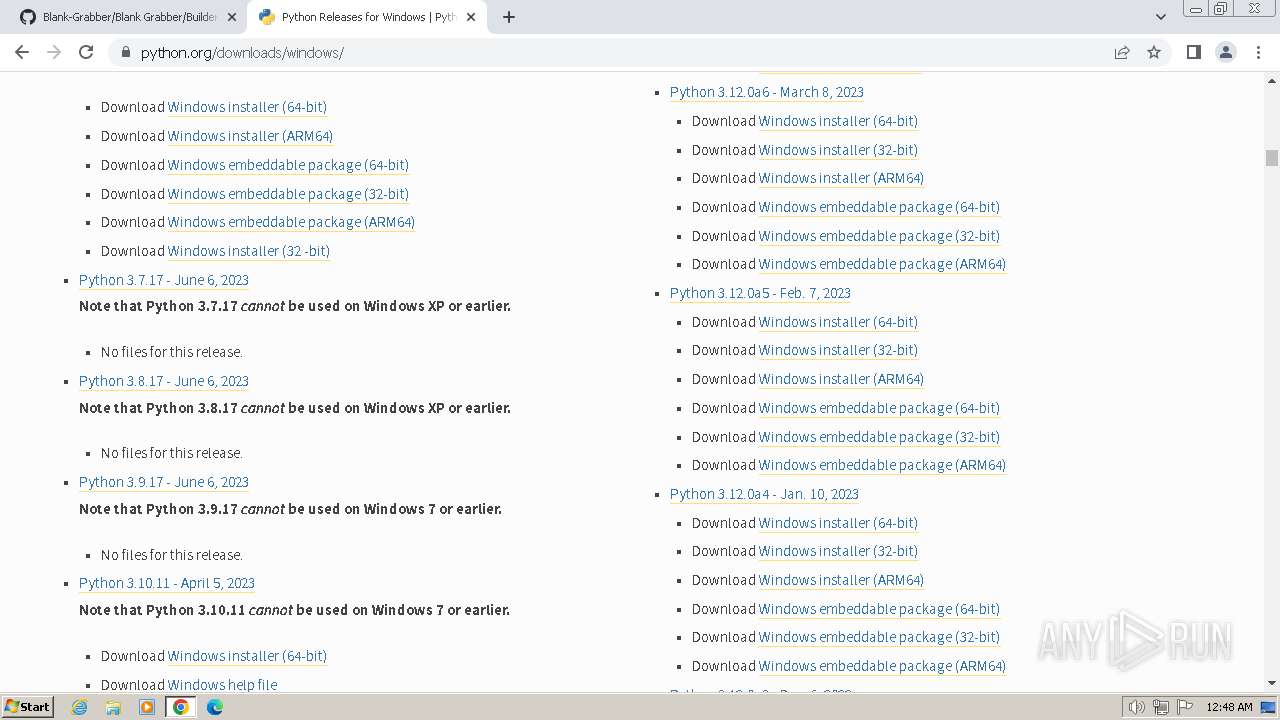Share this page icon in address bar
This screenshot has width=1280, height=720.
[1122, 52]
